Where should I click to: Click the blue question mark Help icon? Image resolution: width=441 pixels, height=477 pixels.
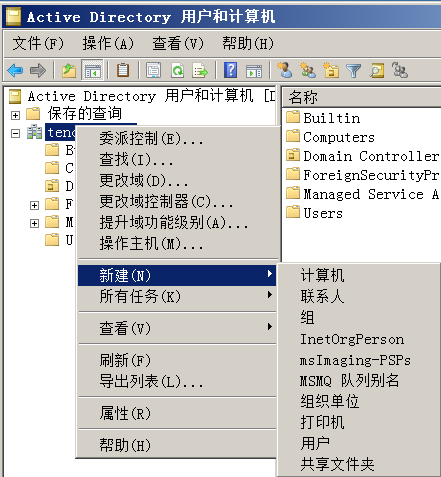[231, 70]
